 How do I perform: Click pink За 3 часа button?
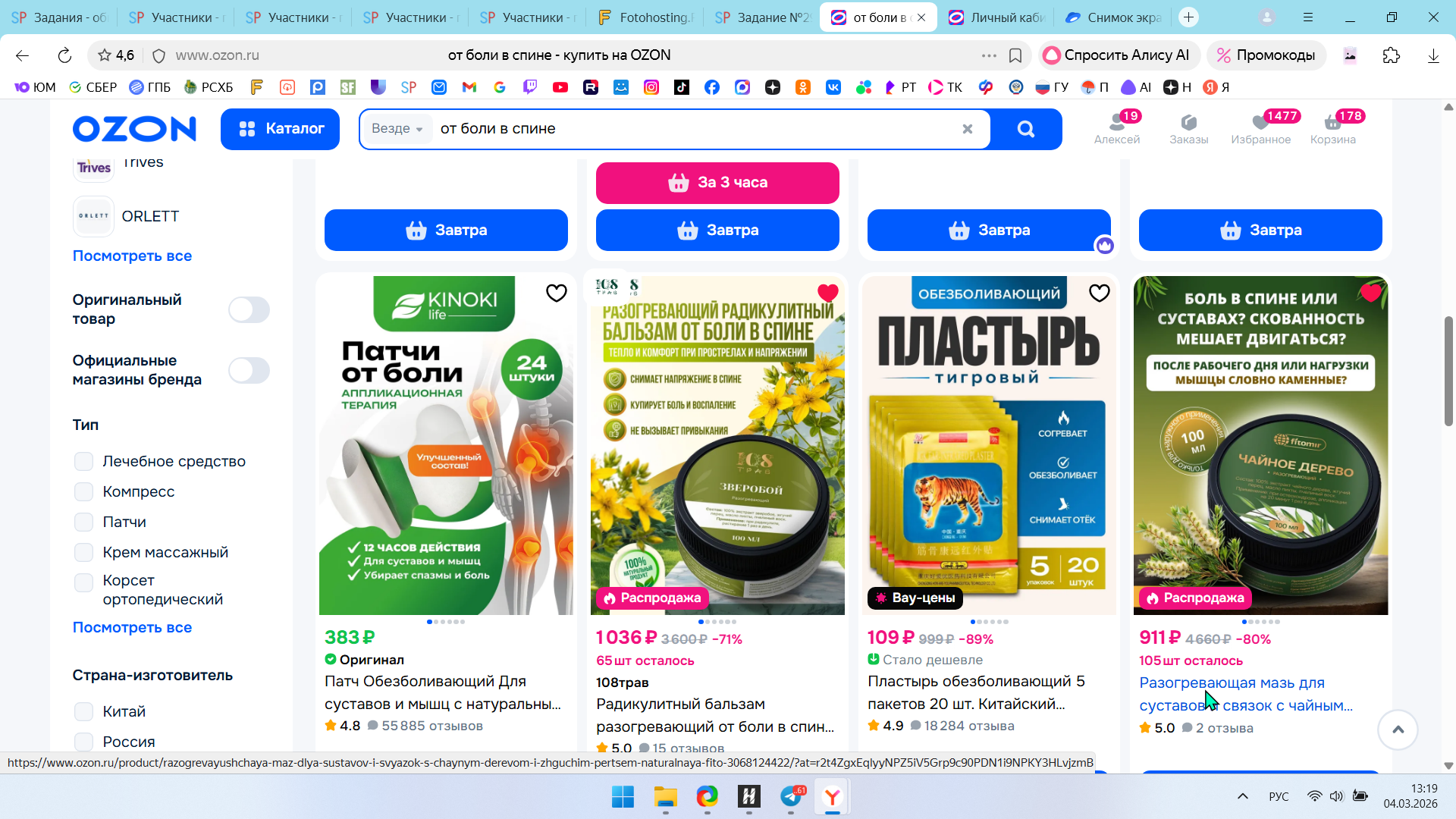pos(717,183)
